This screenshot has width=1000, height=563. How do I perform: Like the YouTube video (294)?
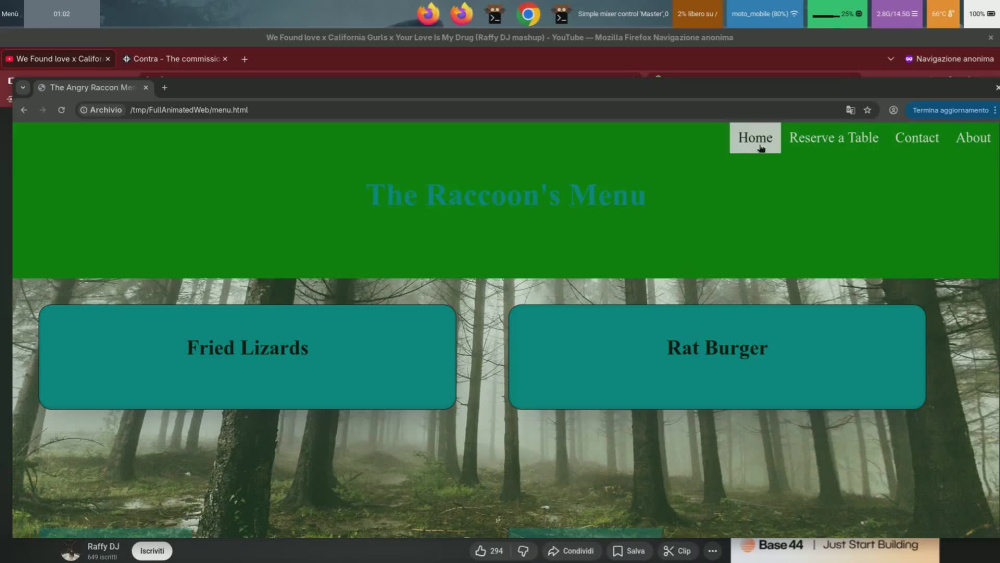click(489, 551)
